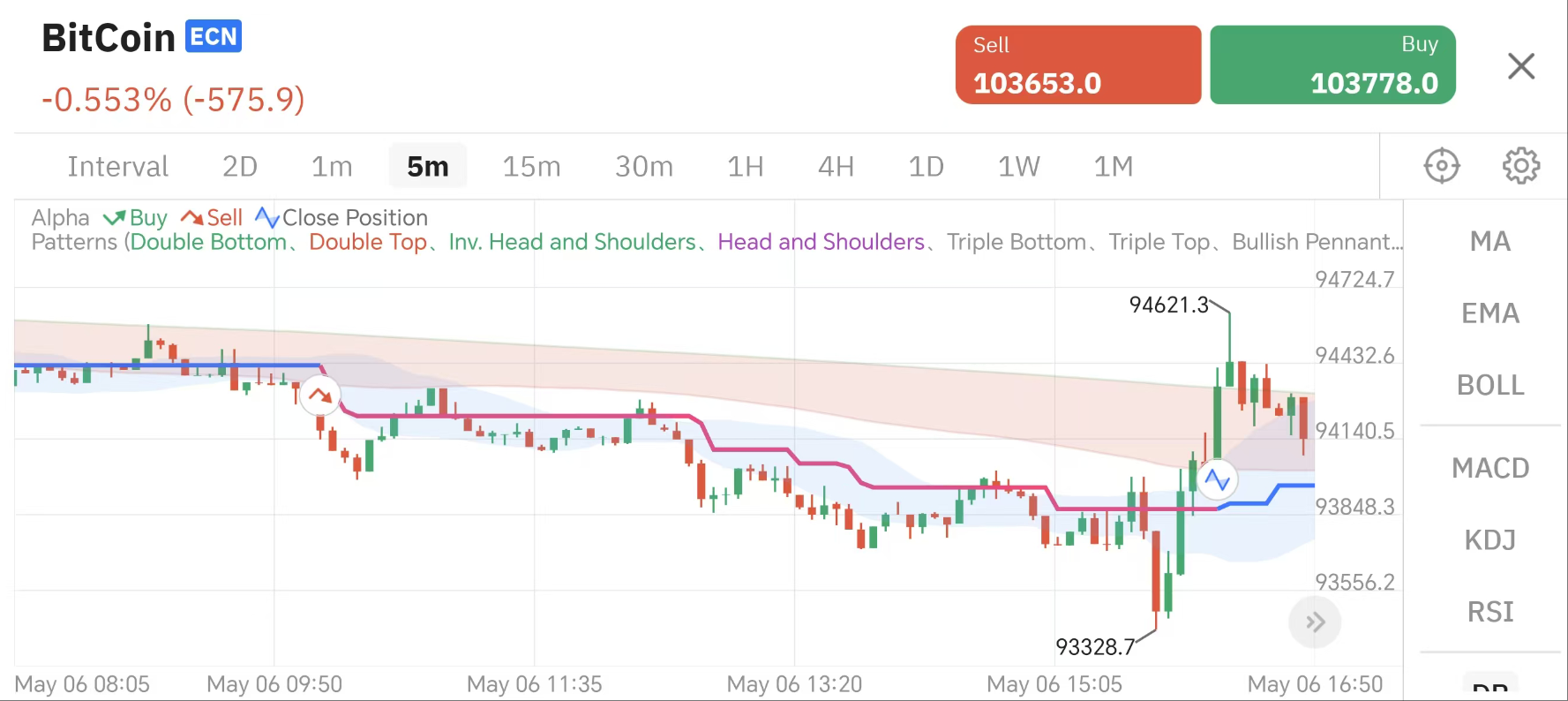Toggle the RSI indicator
The height and width of the screenshot is (701, 1568).
pyautogui.click(x=1489, y=611)
